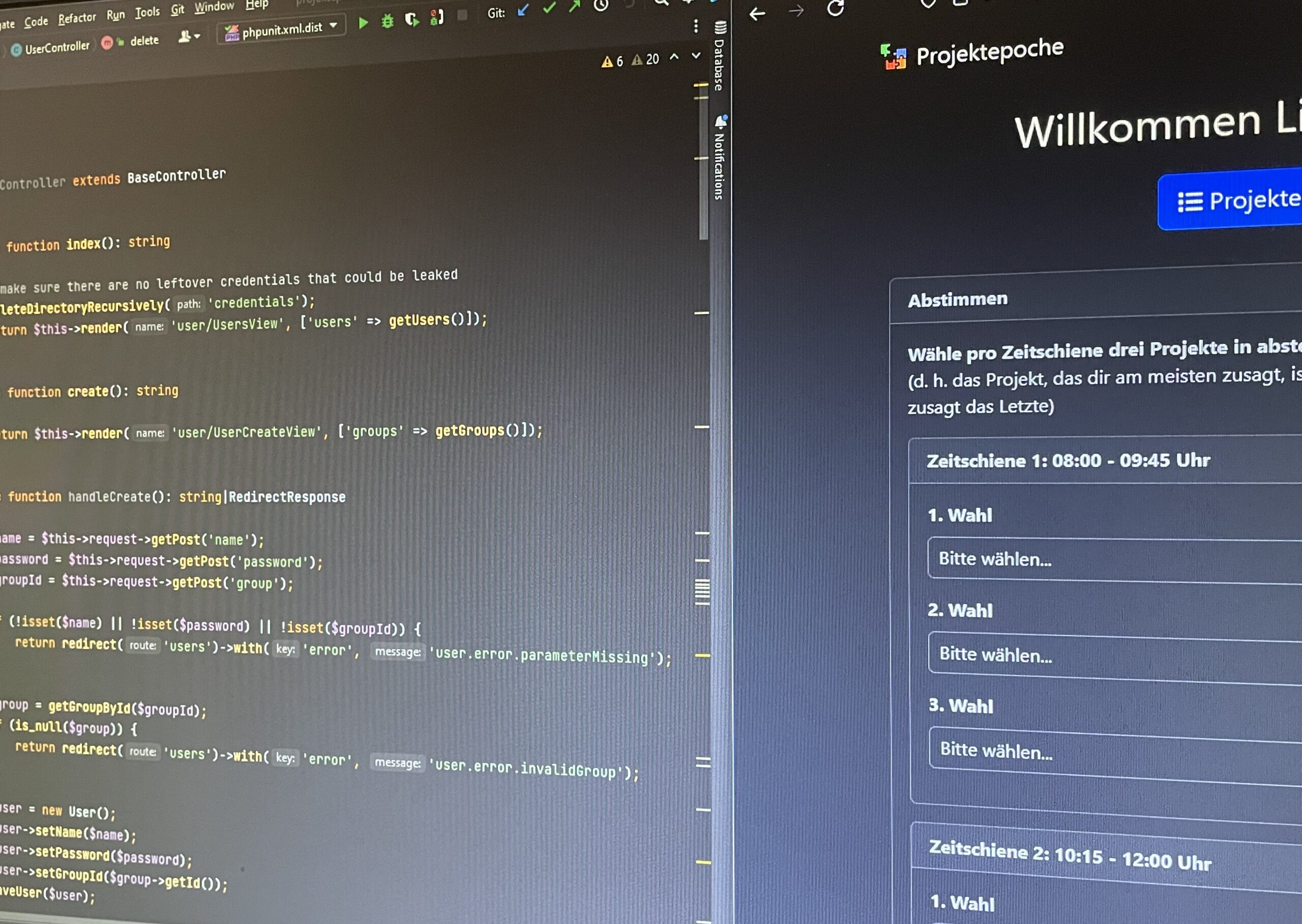Viewport: 1302px width, 924px height.
Task: Click the getGroupById call in code
Action: click(x=90, y=707)
